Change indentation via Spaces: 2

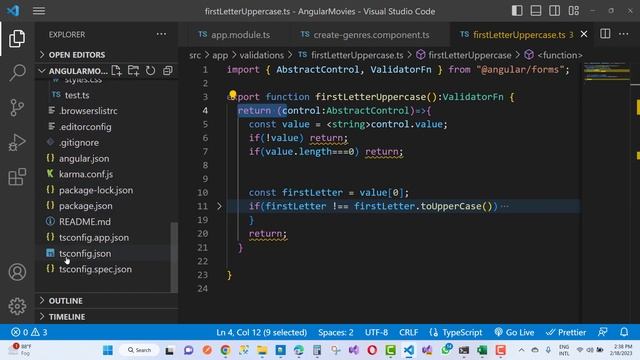click(x=336, y=332)
